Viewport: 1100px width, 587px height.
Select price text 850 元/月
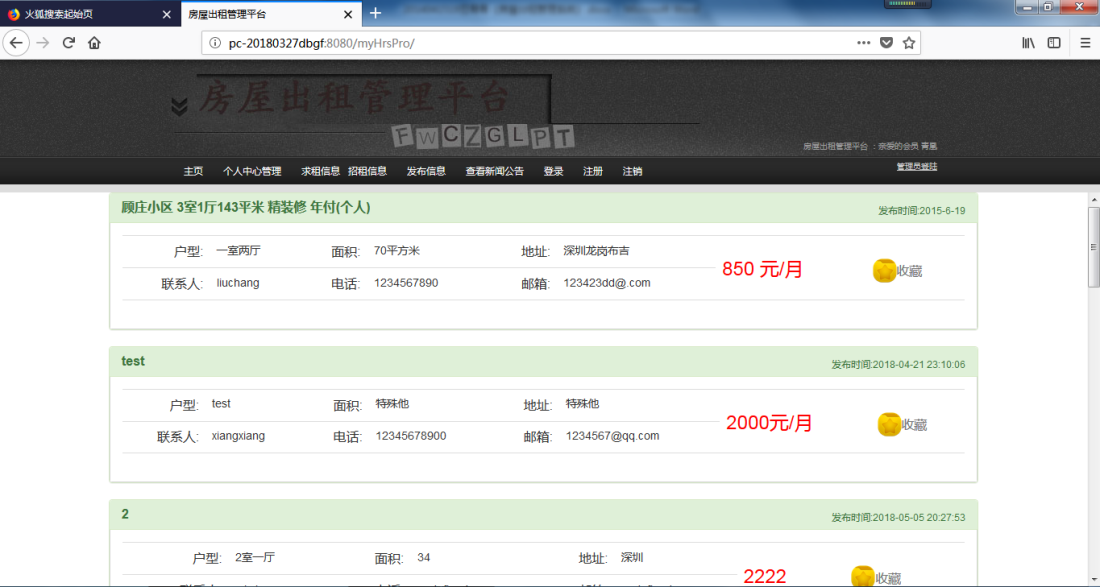point(762,269)
